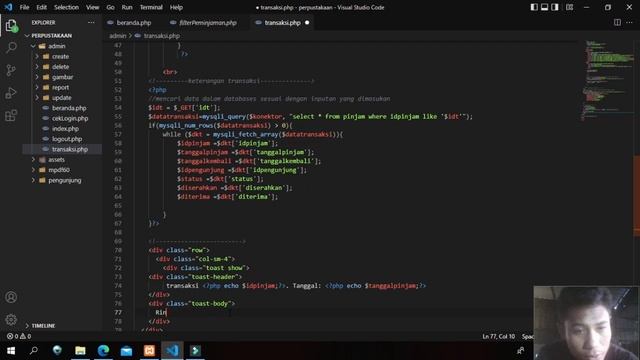Click the EXPLORER panel title
The height and width of the screenshot is (360, 640).
pos(43,22)
